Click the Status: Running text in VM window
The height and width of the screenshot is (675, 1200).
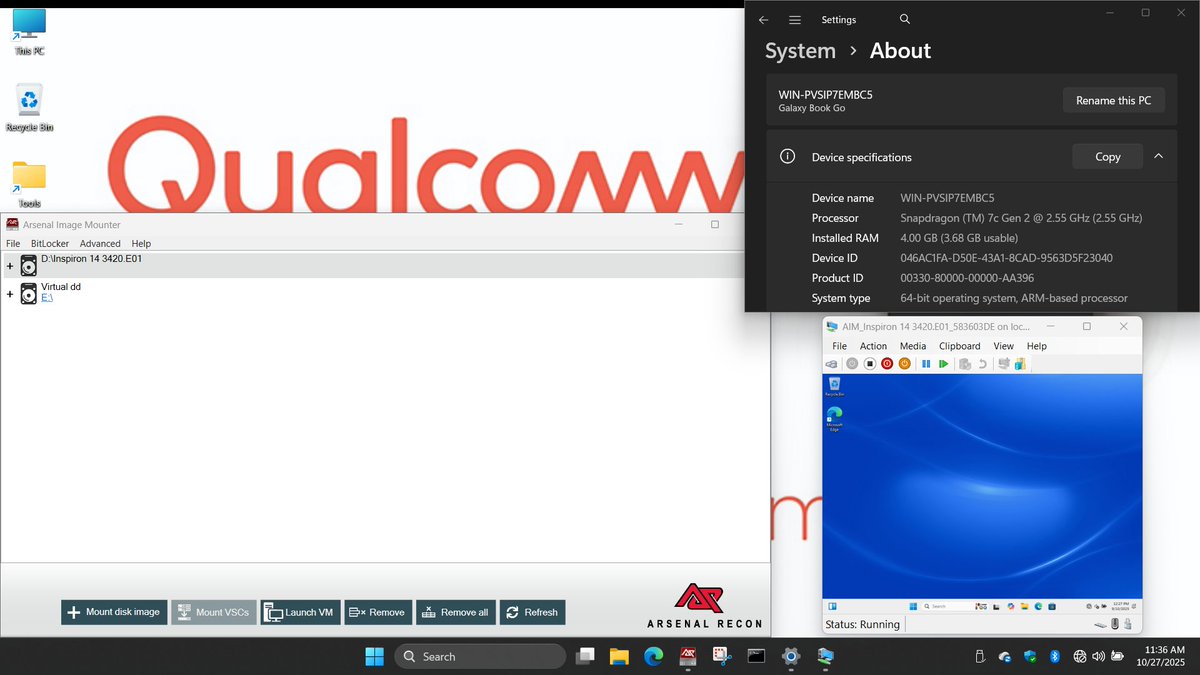(x=862, y=624)
